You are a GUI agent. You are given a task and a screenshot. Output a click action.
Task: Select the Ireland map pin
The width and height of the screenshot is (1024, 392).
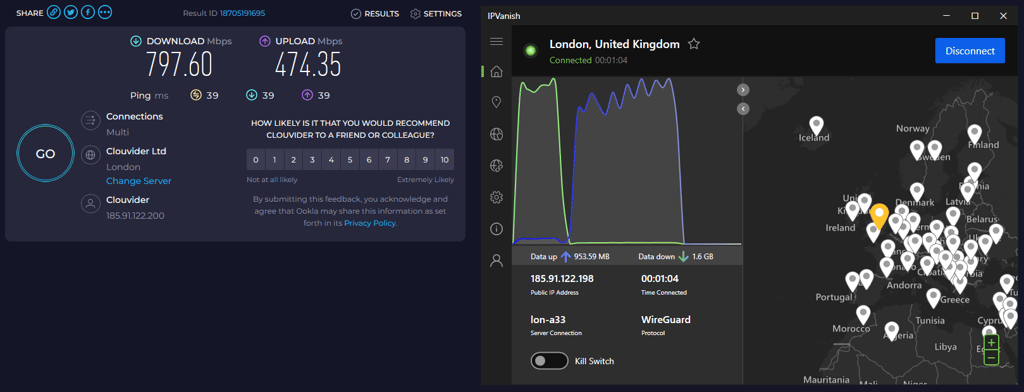(x=852, y=212)
